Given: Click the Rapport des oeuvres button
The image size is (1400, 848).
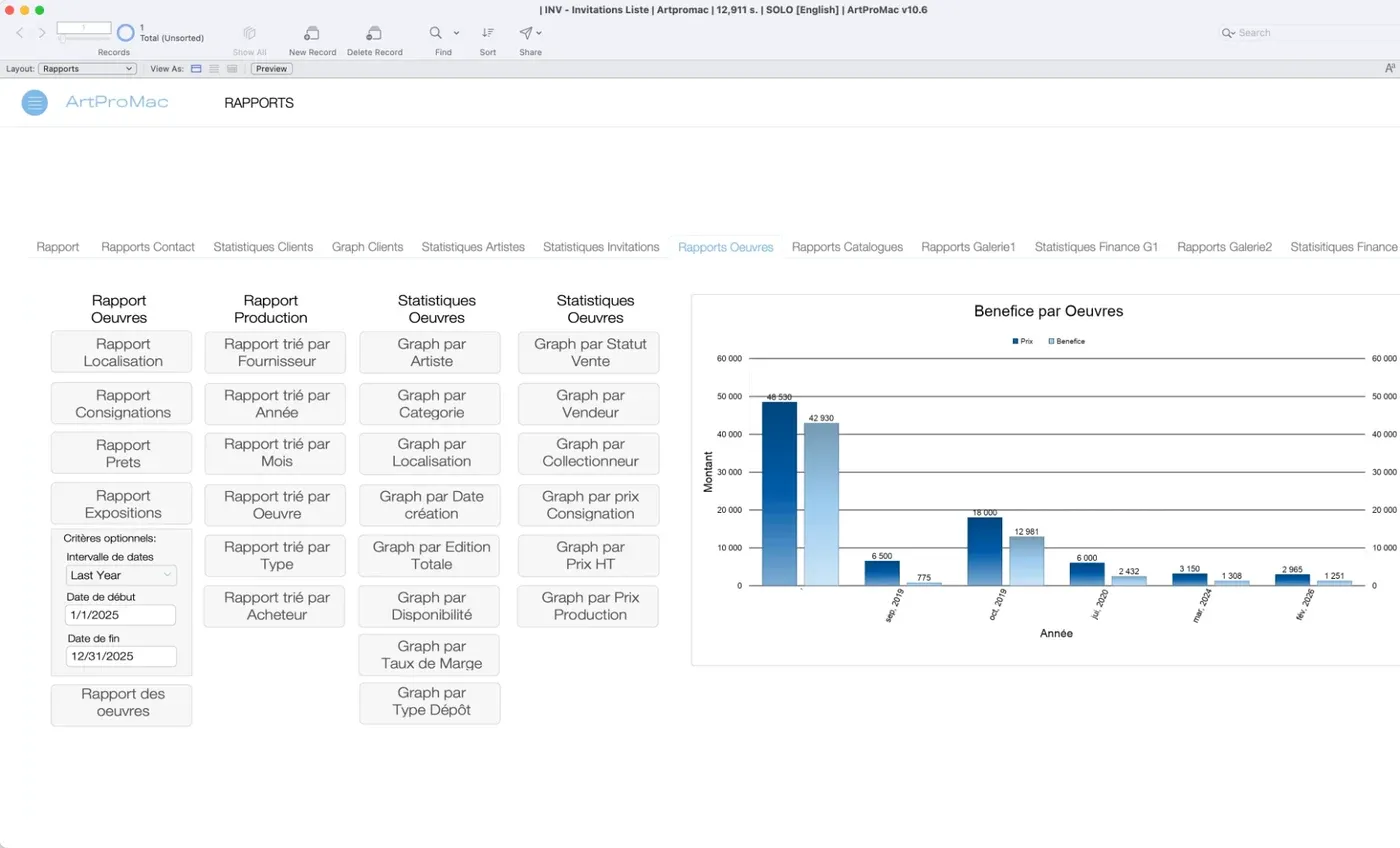Looking at the screenshot, I should coord(121,704).
